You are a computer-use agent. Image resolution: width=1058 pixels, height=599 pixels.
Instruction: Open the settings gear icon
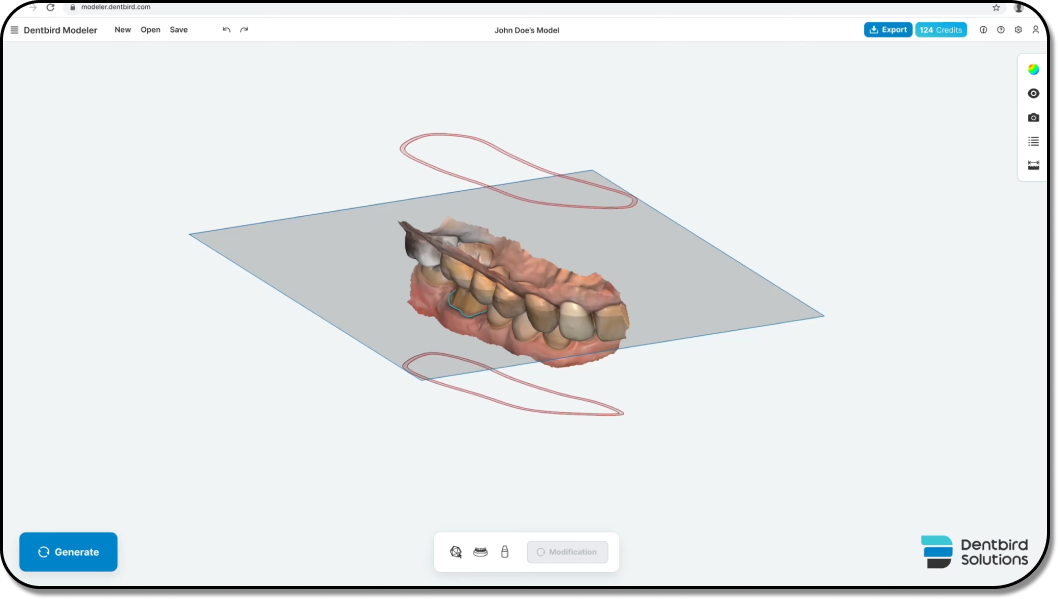1018,30
